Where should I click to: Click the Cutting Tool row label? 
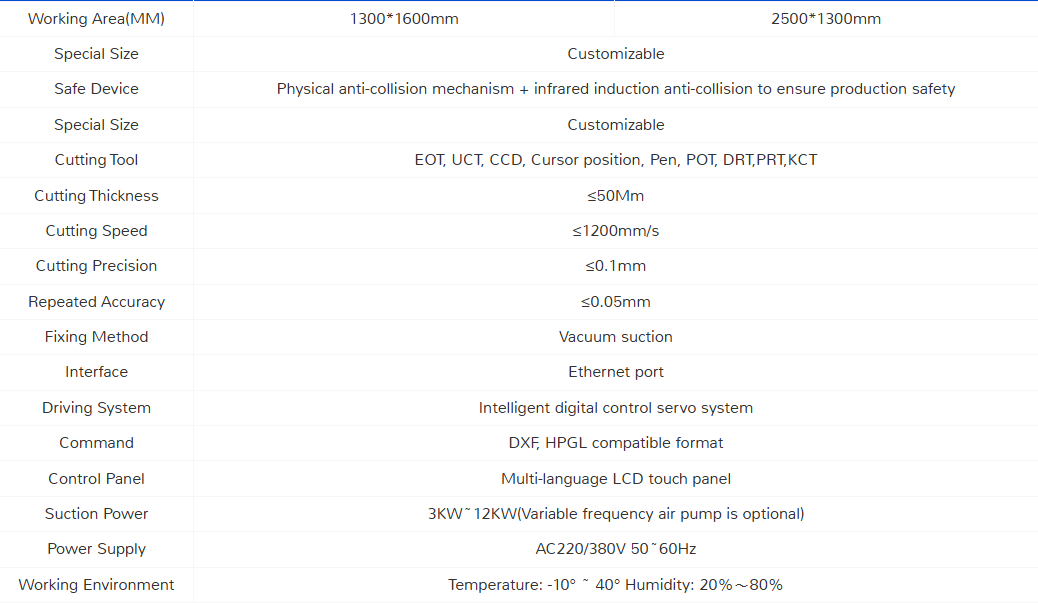96,160
